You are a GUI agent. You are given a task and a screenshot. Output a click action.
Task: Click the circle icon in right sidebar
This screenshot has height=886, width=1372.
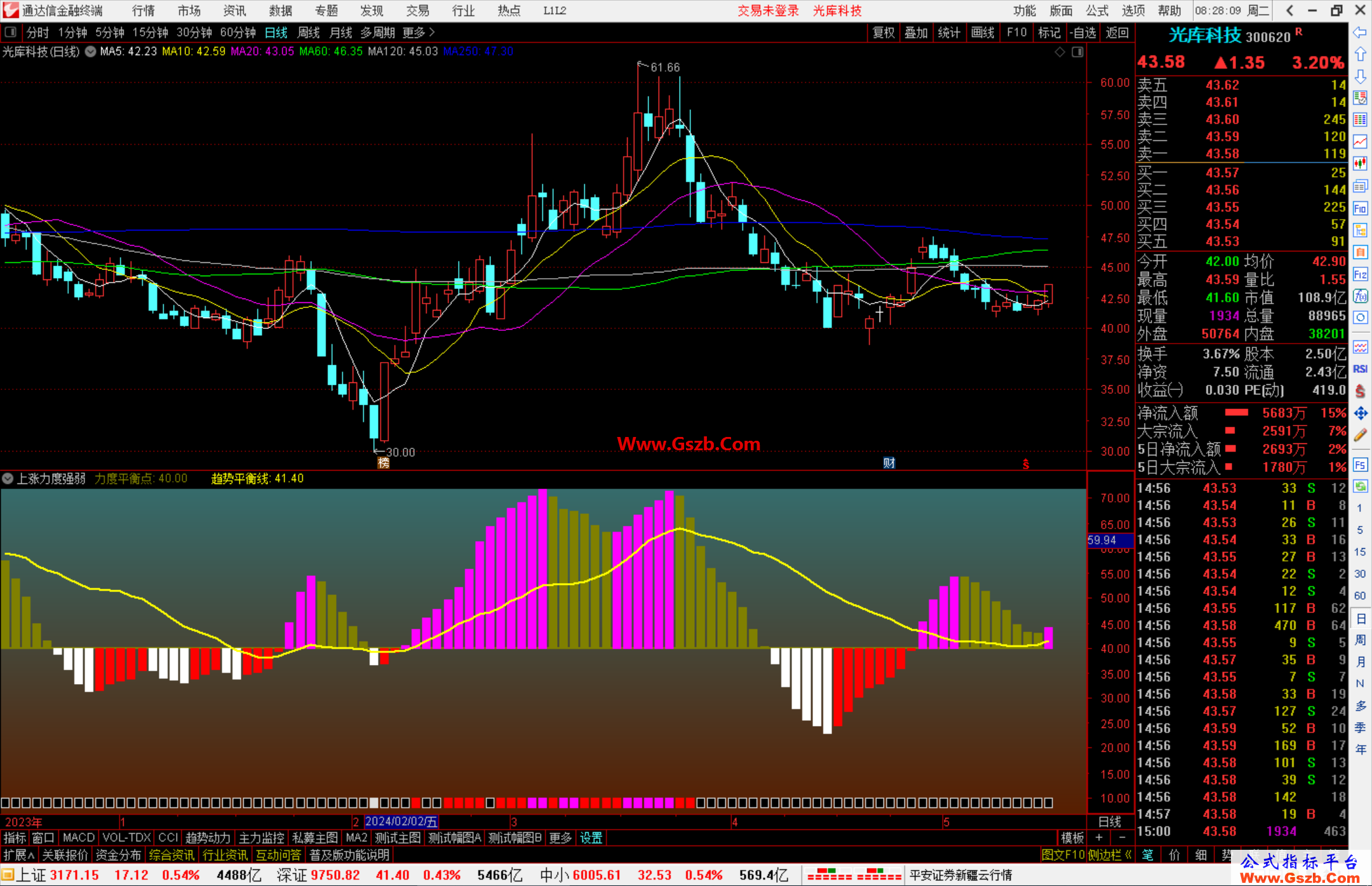tap(1360, 318)
